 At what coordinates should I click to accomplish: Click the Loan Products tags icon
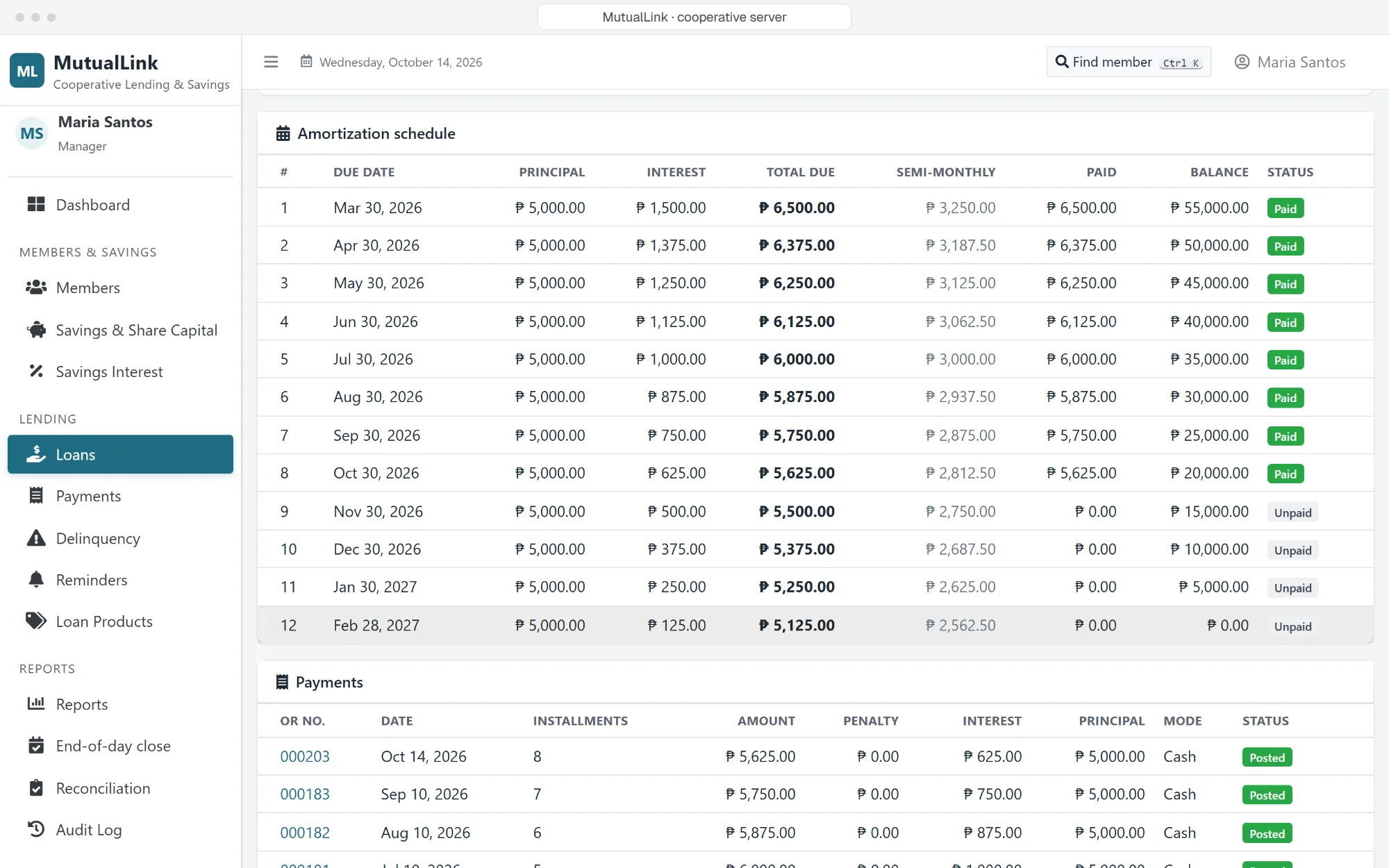pos(36,621)
